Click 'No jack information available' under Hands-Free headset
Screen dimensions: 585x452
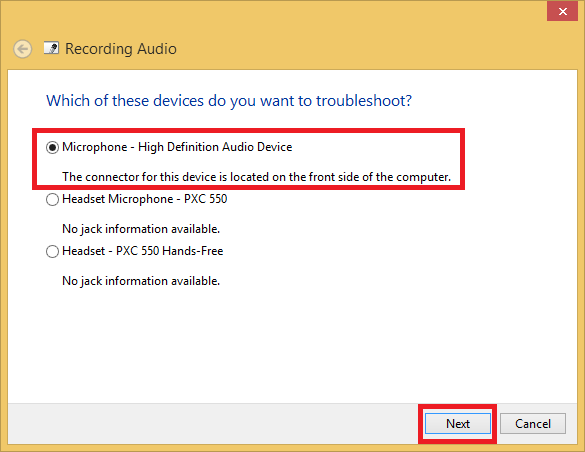pos(141,280)
